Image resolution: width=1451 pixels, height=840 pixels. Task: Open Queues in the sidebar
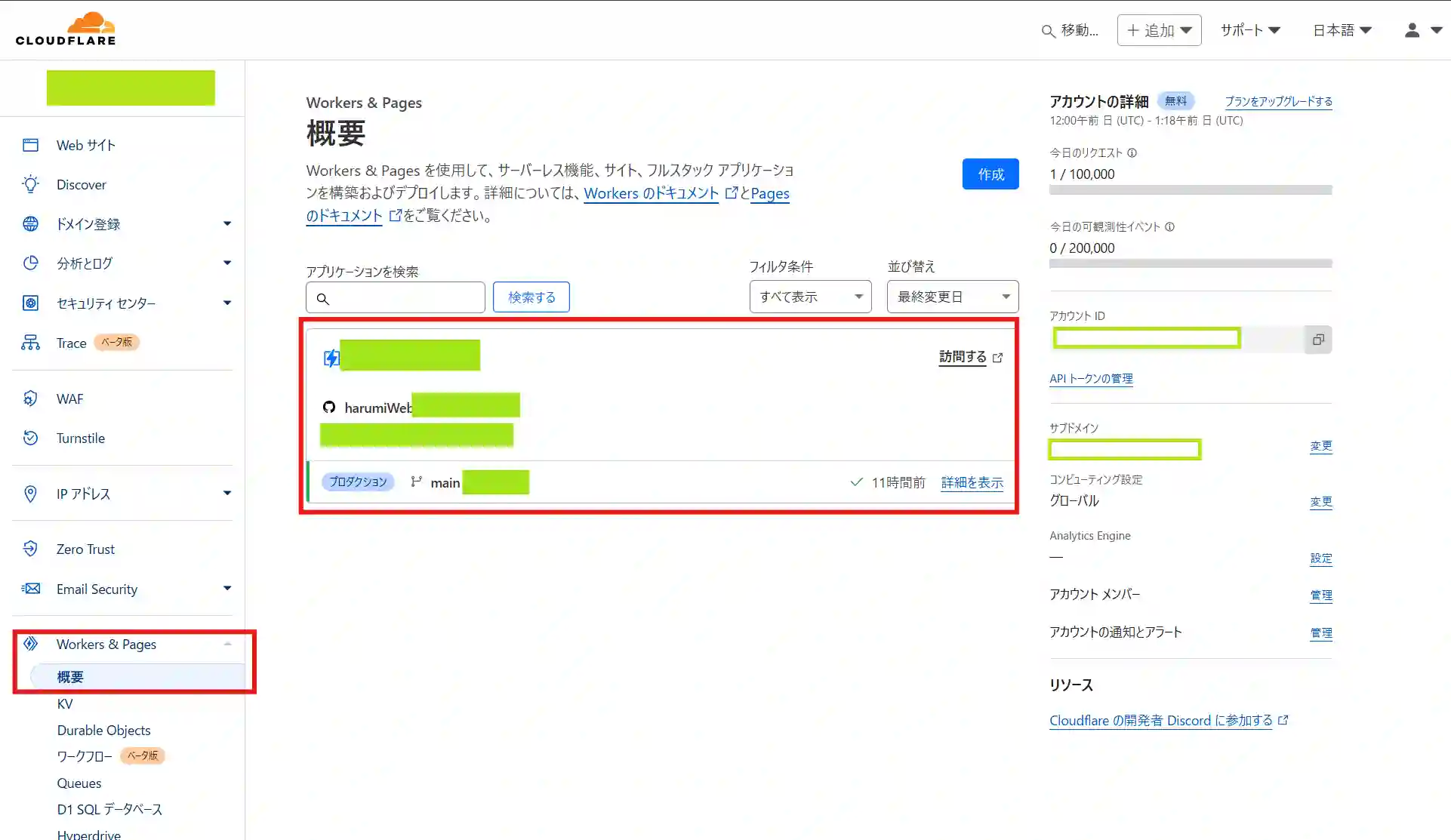79,783
